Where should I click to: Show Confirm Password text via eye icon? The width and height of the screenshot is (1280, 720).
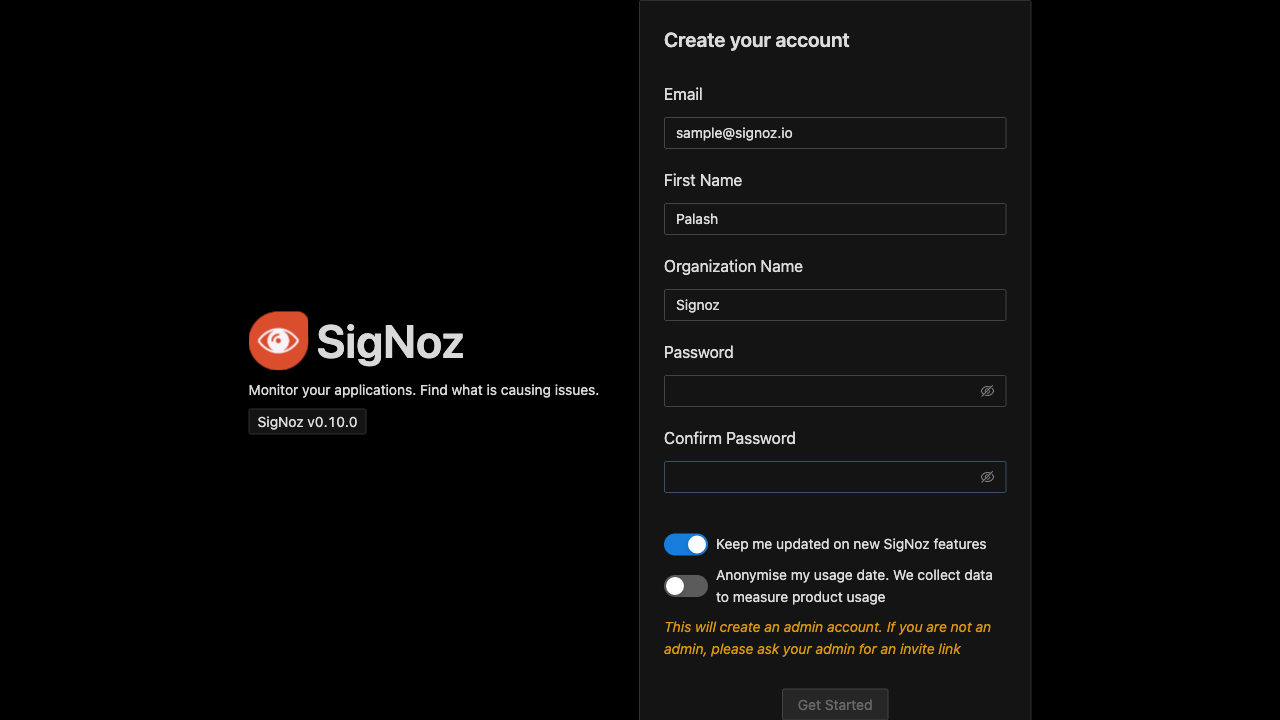[987, 477]
